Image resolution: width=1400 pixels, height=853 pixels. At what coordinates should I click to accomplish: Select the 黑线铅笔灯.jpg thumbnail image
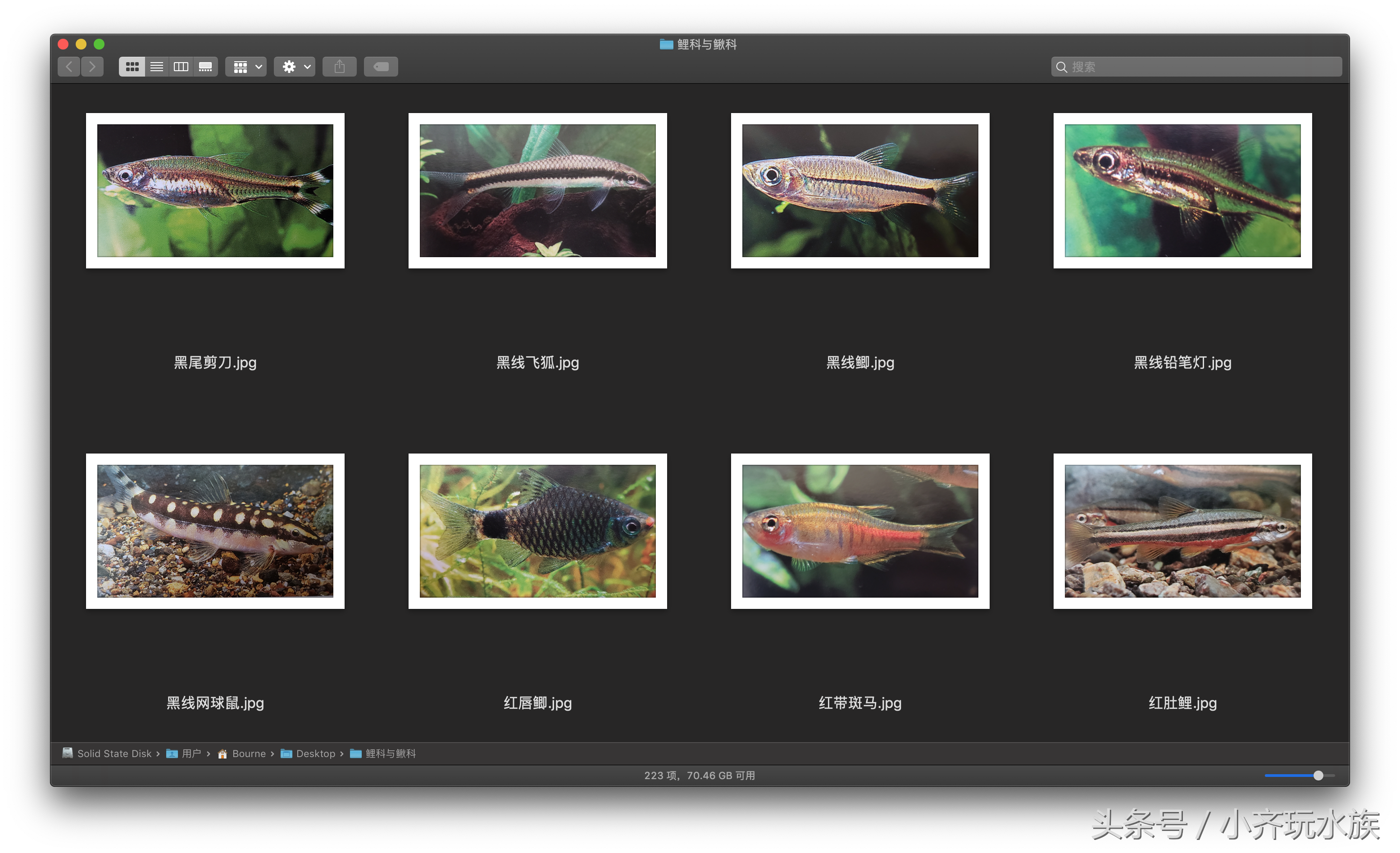(1183, 191)
